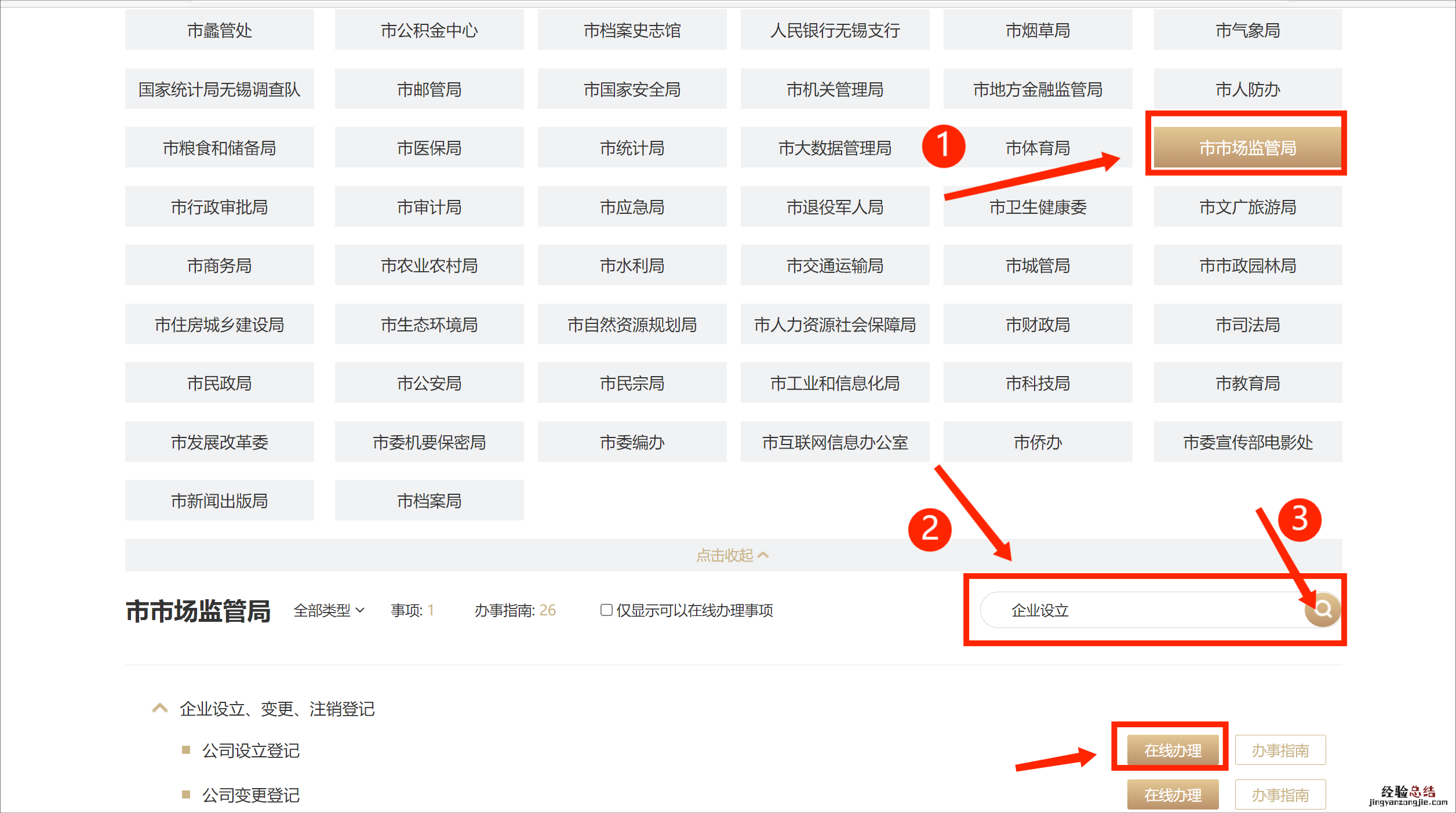Choose 市大数据管理局 department

(x=835, y=148)
